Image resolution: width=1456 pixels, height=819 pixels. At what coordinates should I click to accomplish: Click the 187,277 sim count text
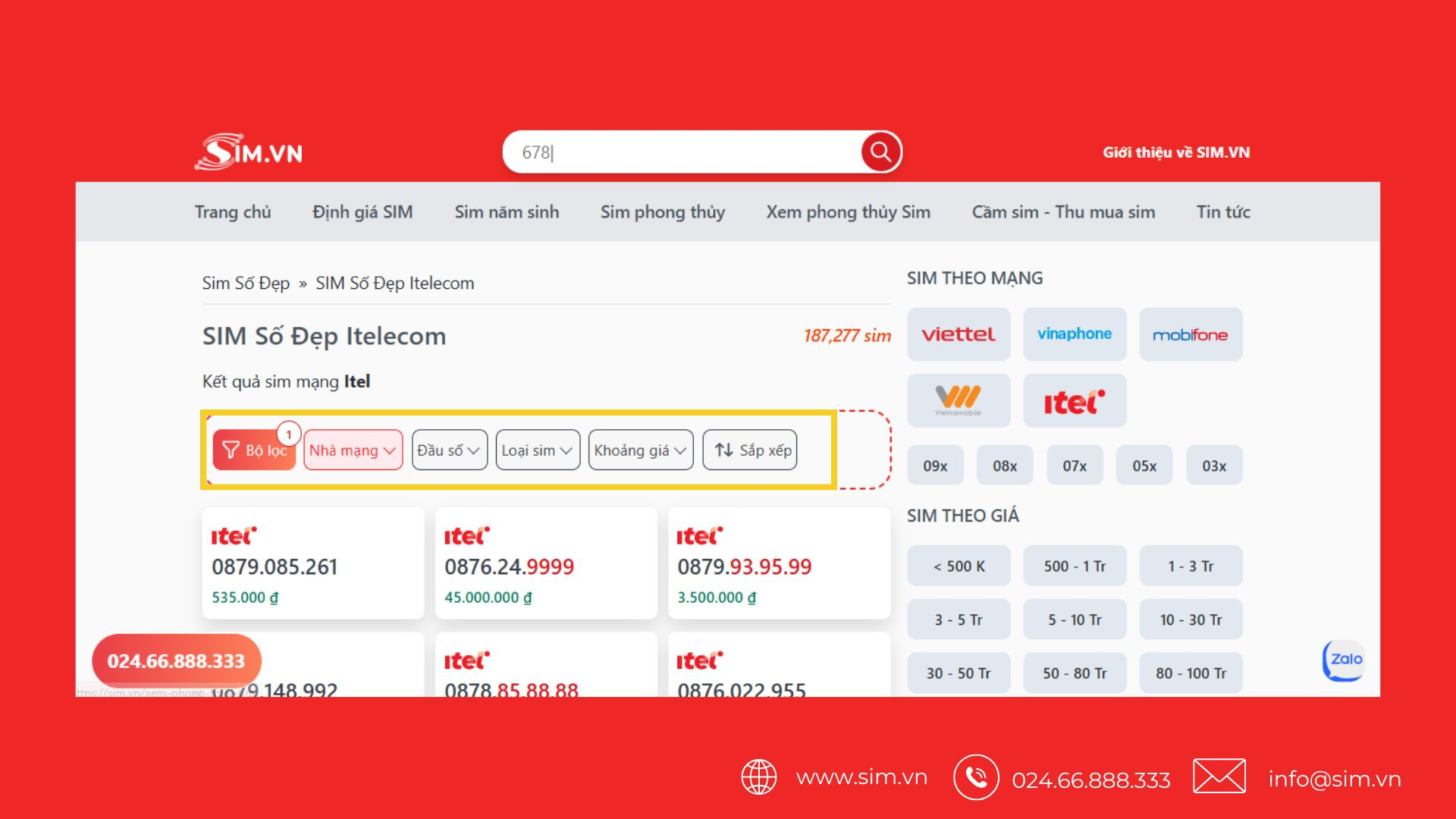click(x=847, y=335)
